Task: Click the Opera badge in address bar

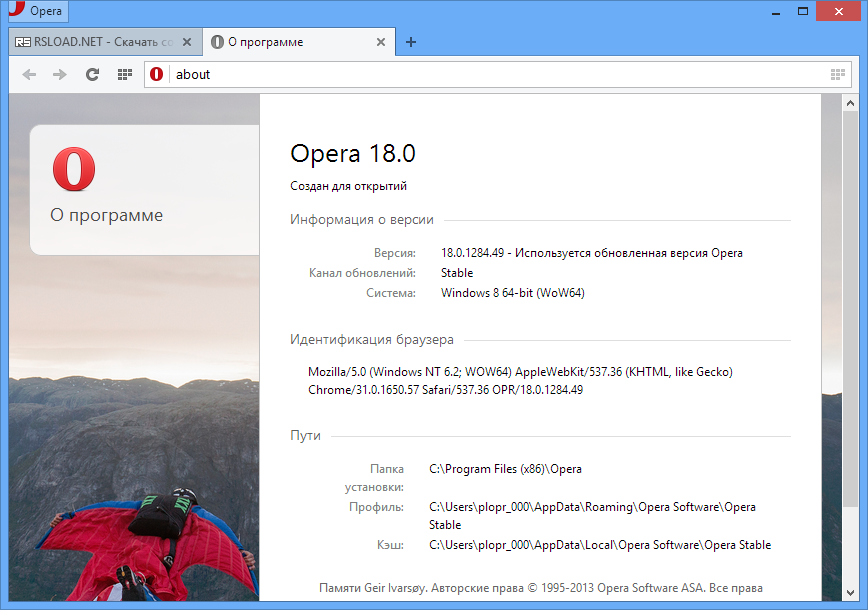Action: [x=157, y=74]
